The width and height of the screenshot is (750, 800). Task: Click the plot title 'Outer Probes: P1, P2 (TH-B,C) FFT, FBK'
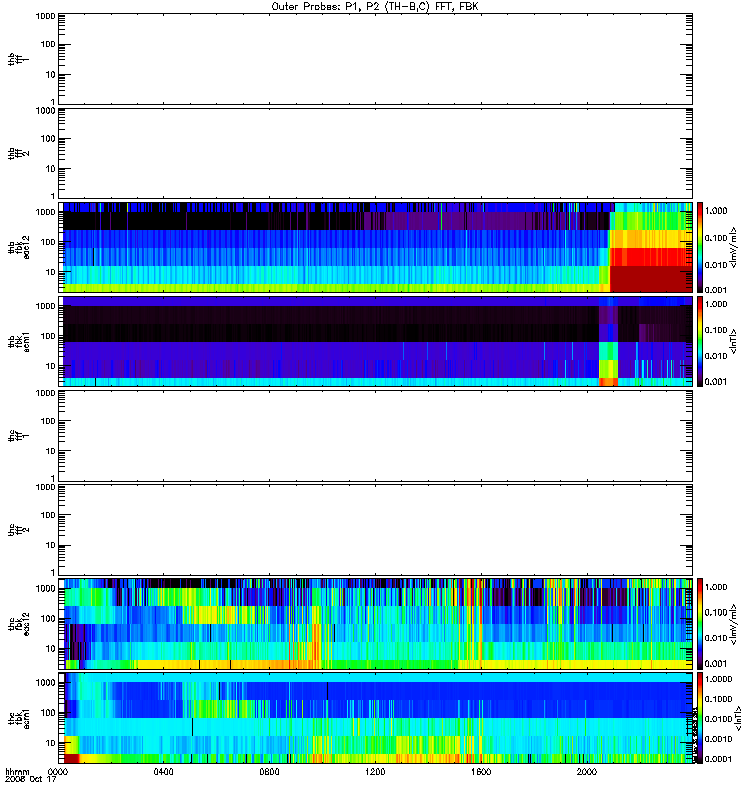click(375, 7)
